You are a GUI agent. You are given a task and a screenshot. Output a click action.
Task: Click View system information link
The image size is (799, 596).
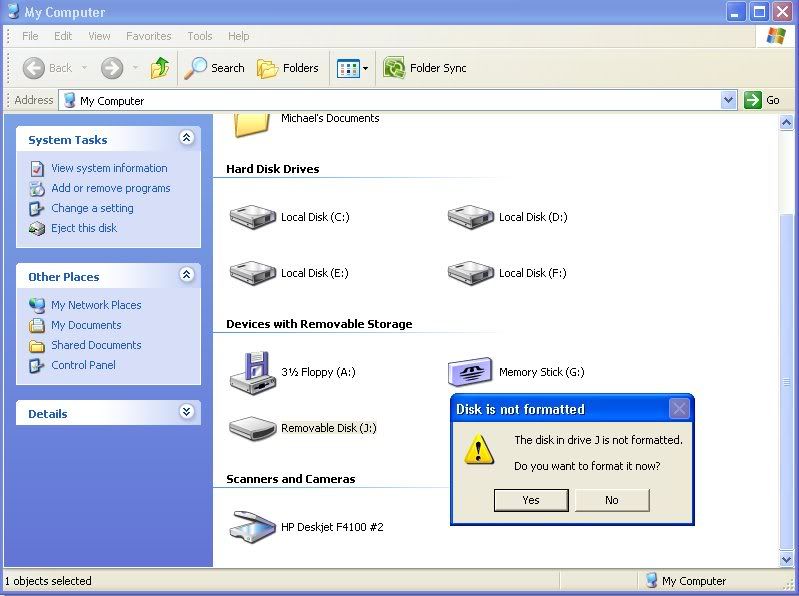click(x=109, y=168)
